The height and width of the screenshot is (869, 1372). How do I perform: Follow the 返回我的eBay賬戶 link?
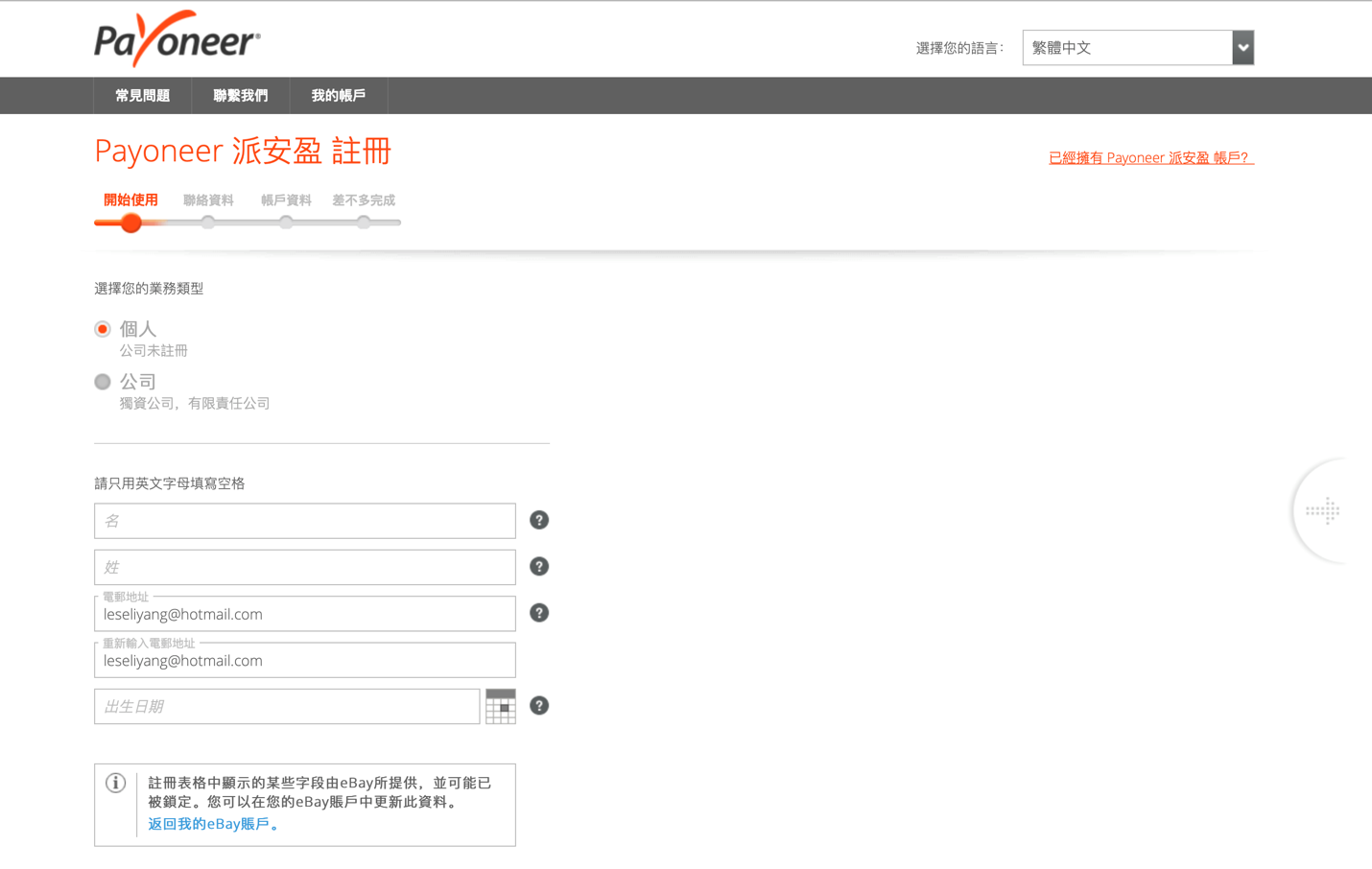point(214,824)
